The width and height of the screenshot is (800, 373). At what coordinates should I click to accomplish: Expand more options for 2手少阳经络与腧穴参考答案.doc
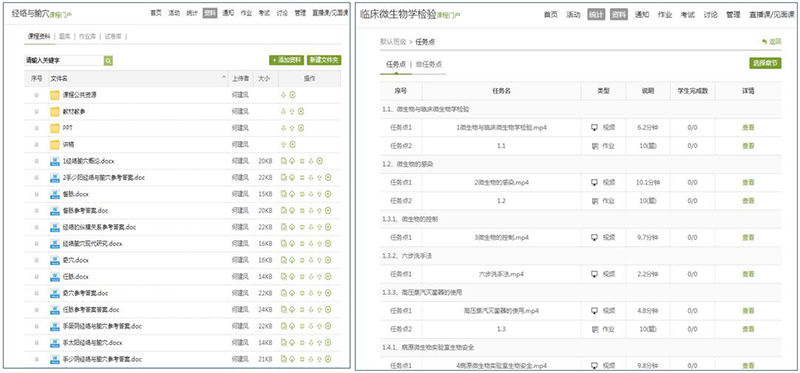click(328, 178)
